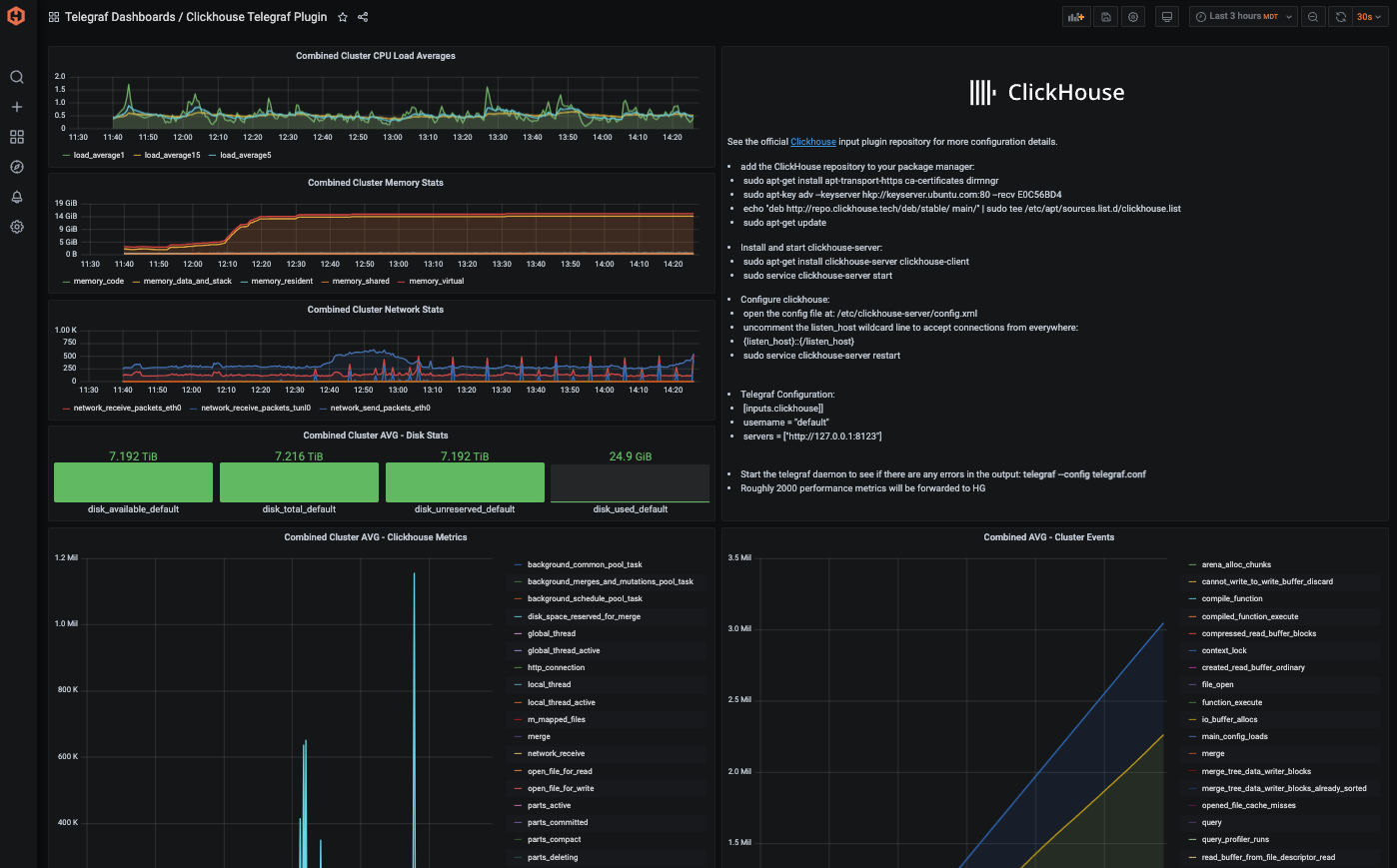Open the Create plus menu in sidebar
Screen dimensions: 1397x868
(17, 107)
